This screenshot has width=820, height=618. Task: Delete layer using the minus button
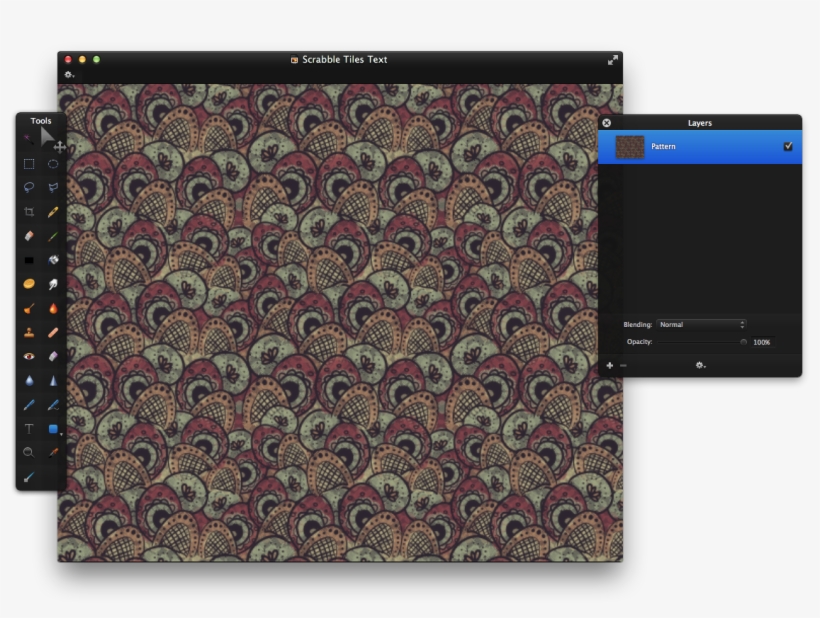pos(623,366)
